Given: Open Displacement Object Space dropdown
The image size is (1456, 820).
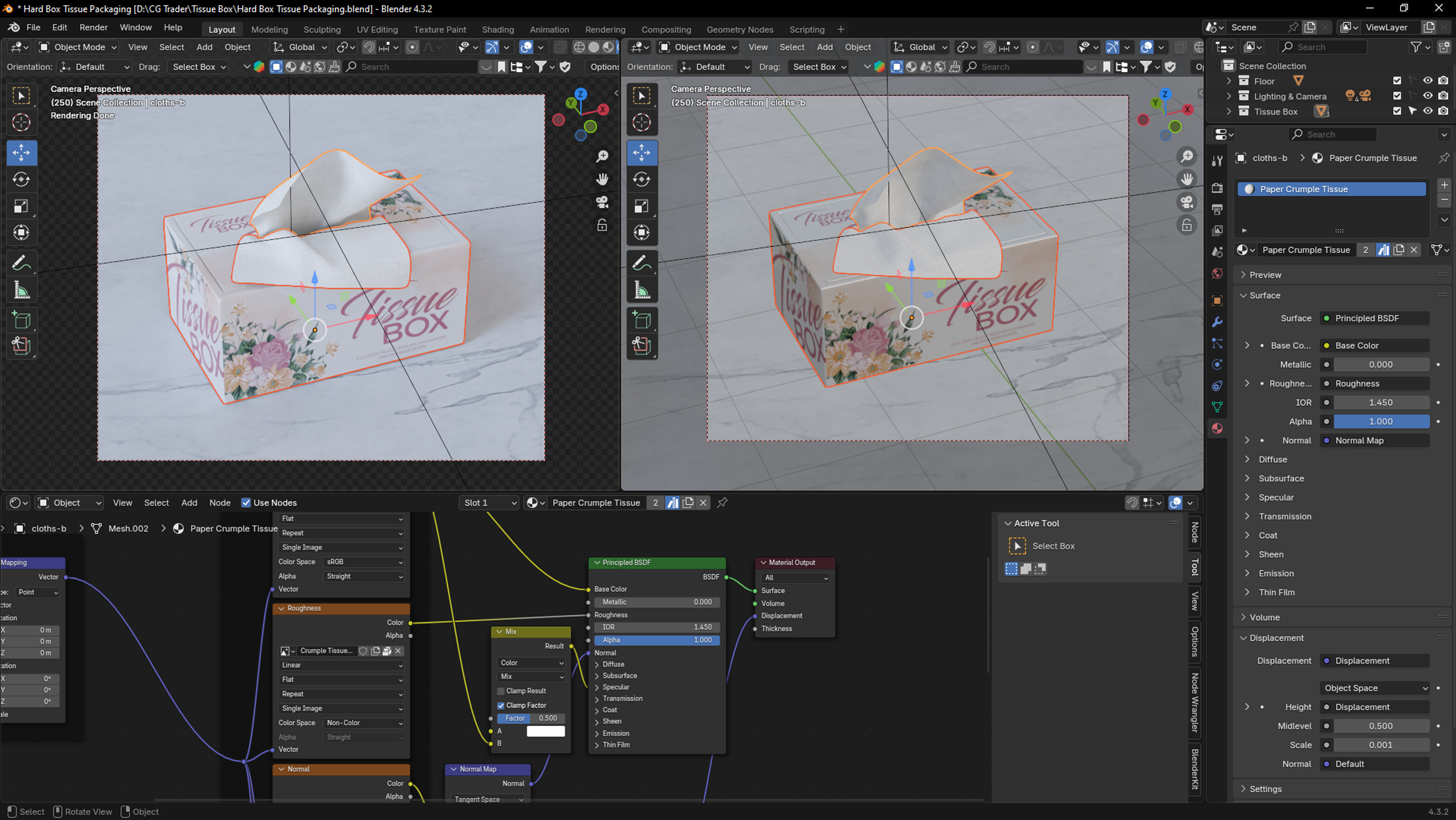Looking at the screenshot, I should click(1375, 688).
